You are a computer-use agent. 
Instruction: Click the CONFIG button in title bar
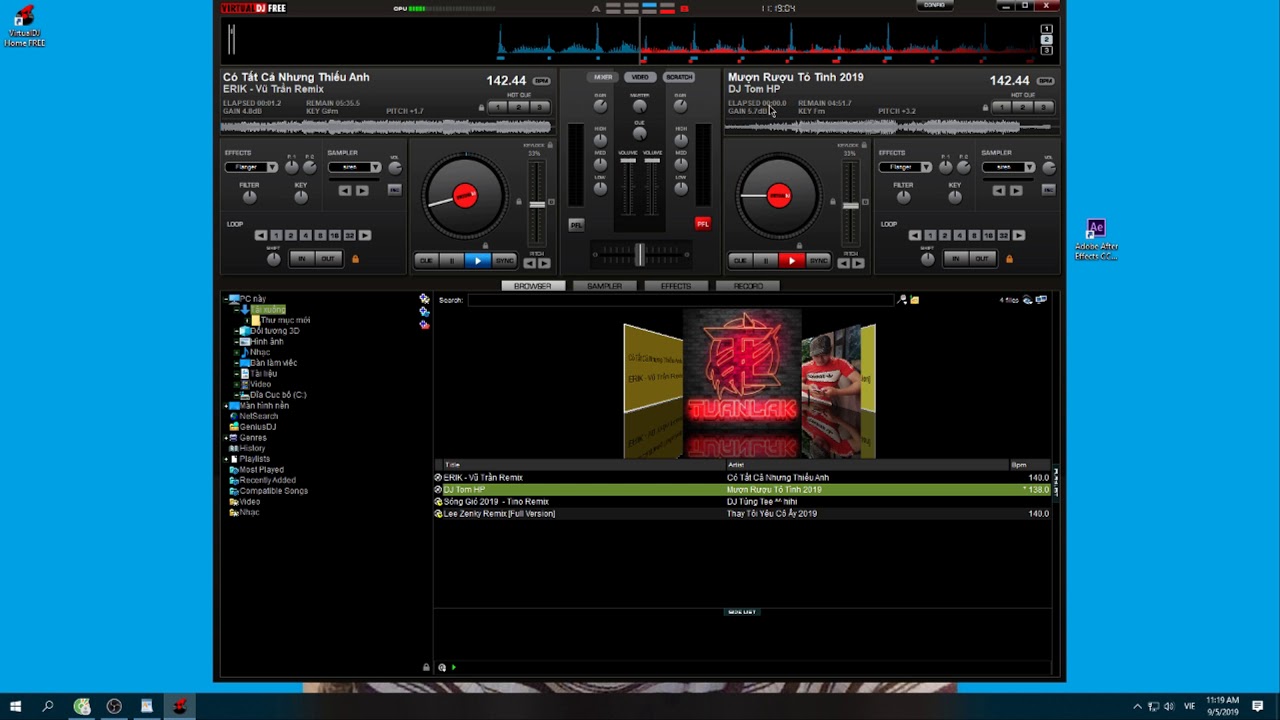934,5
